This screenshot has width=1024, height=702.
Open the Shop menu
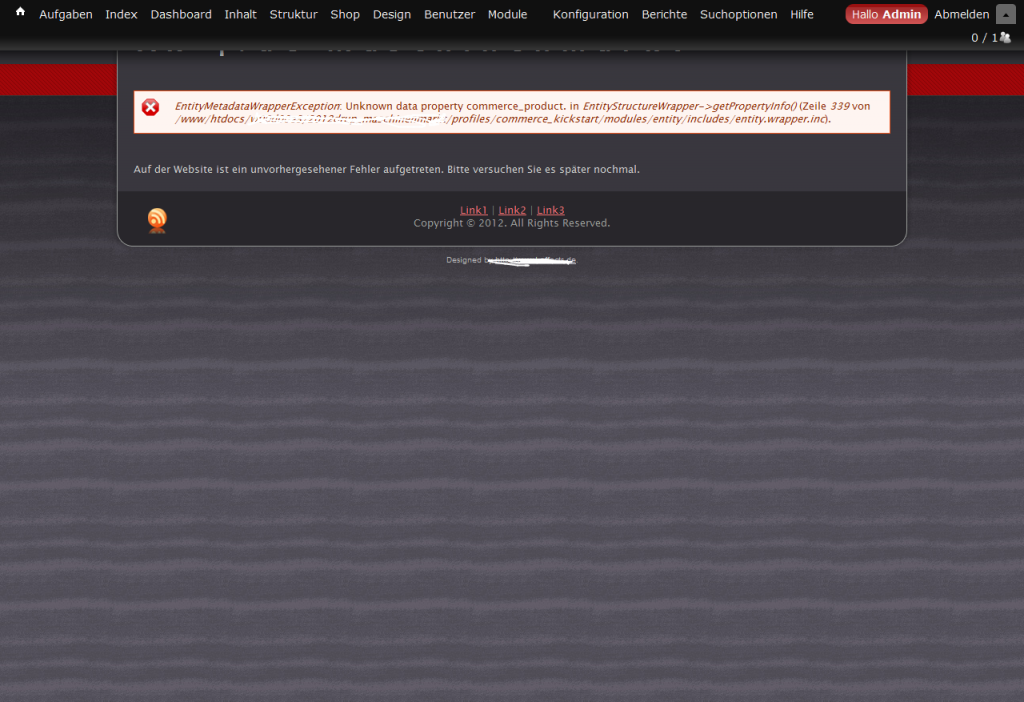(x=345, y=15)
